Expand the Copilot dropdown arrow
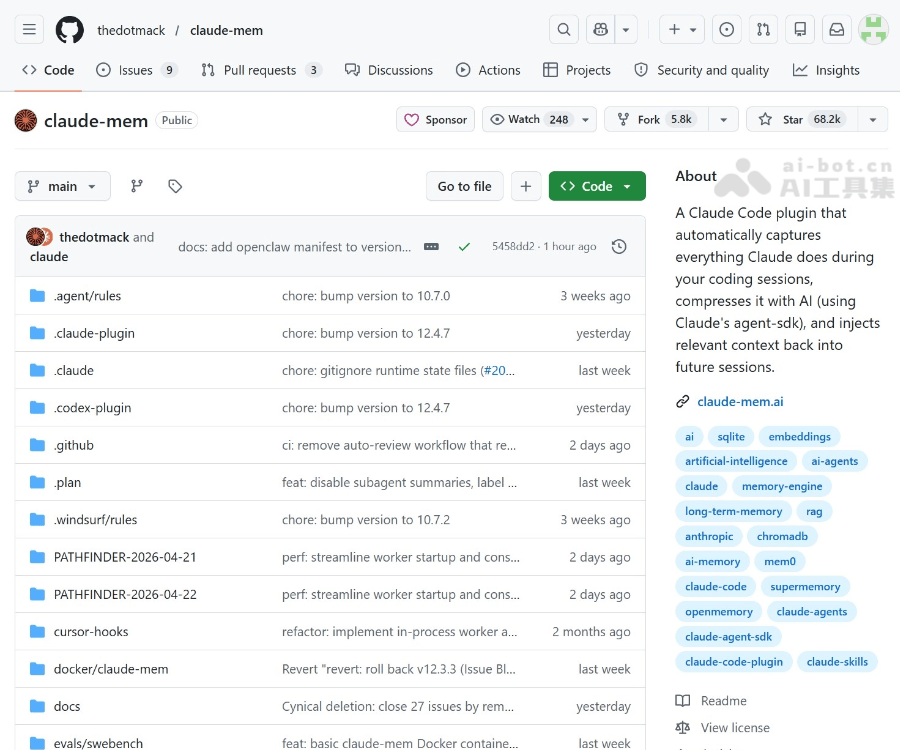This screenshot has height=750, width=900. coord(626,29)
